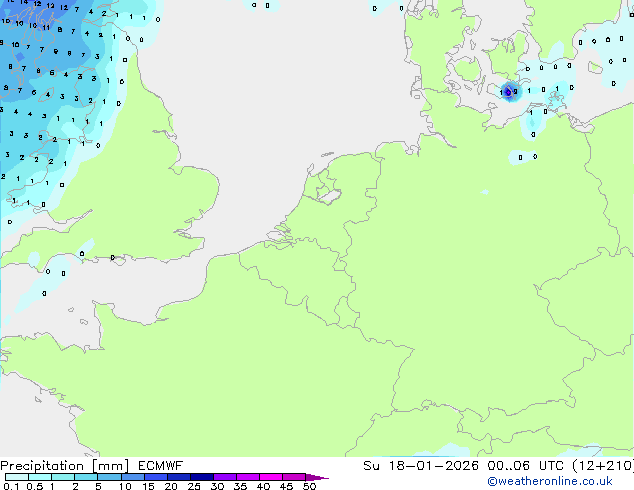
Task: Click the legend value "25"
Action: 194,486
